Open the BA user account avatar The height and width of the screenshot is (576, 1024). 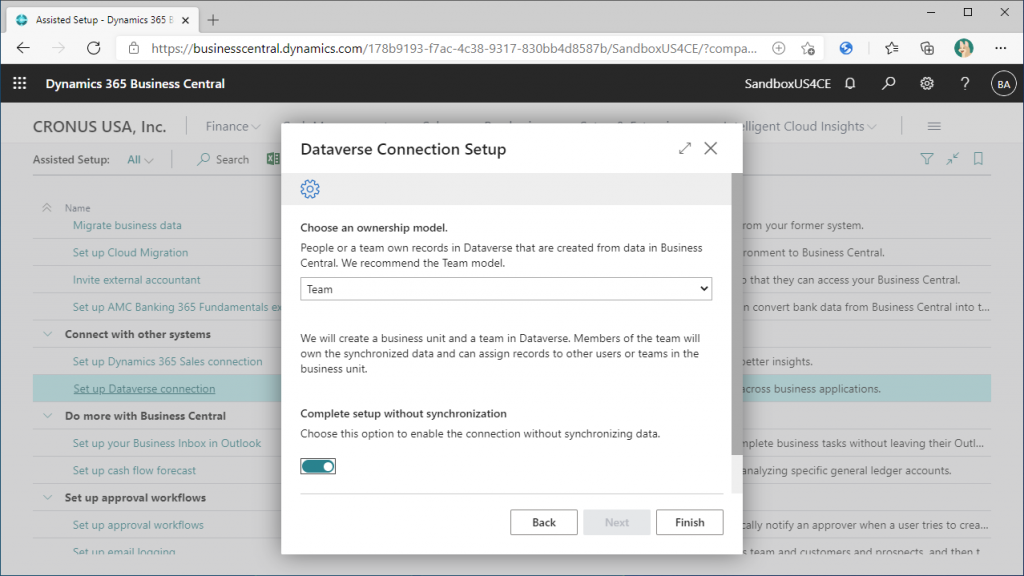click(1003, 84)
